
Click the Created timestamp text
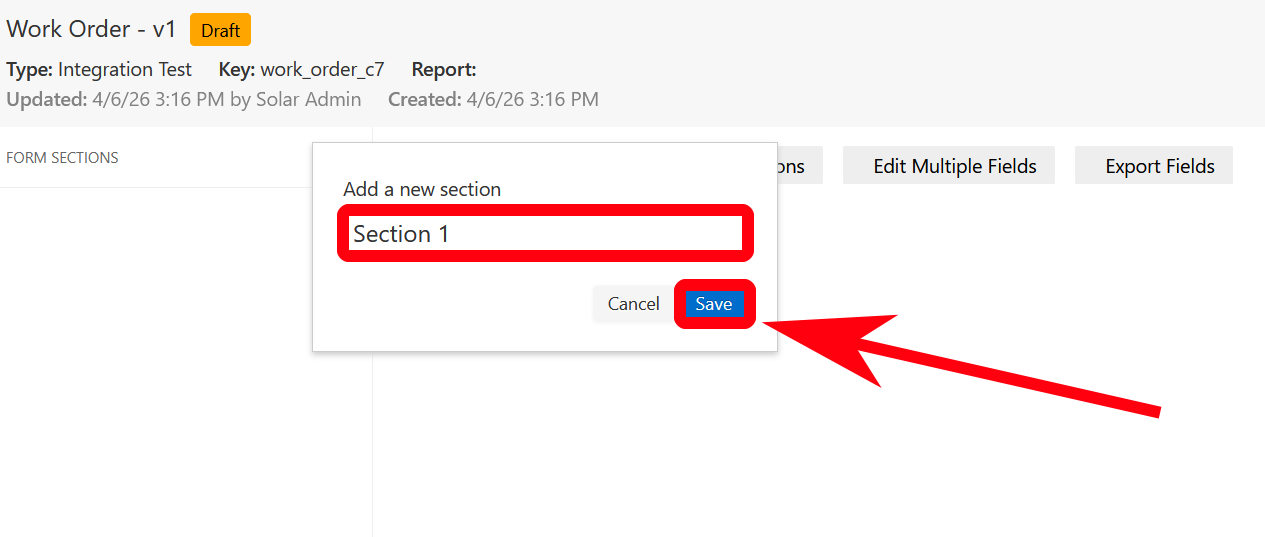point(532,100)
